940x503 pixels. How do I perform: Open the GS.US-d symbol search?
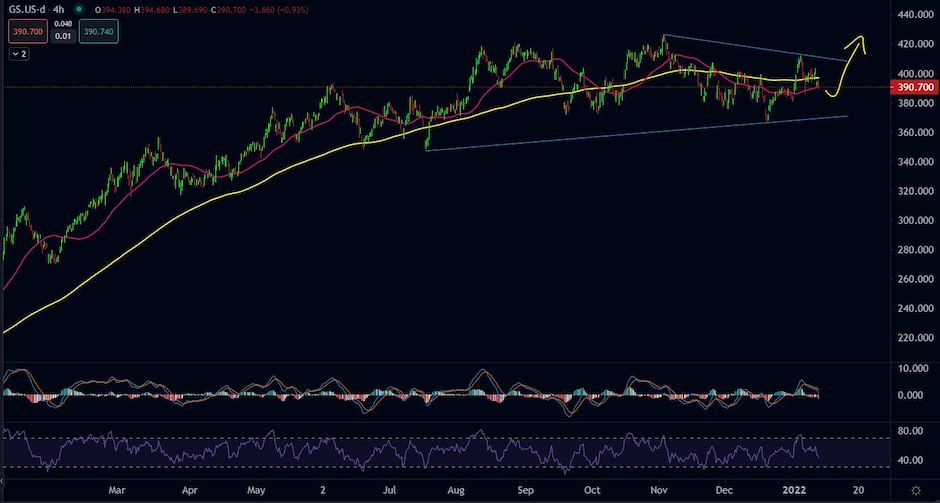[29, 10]
